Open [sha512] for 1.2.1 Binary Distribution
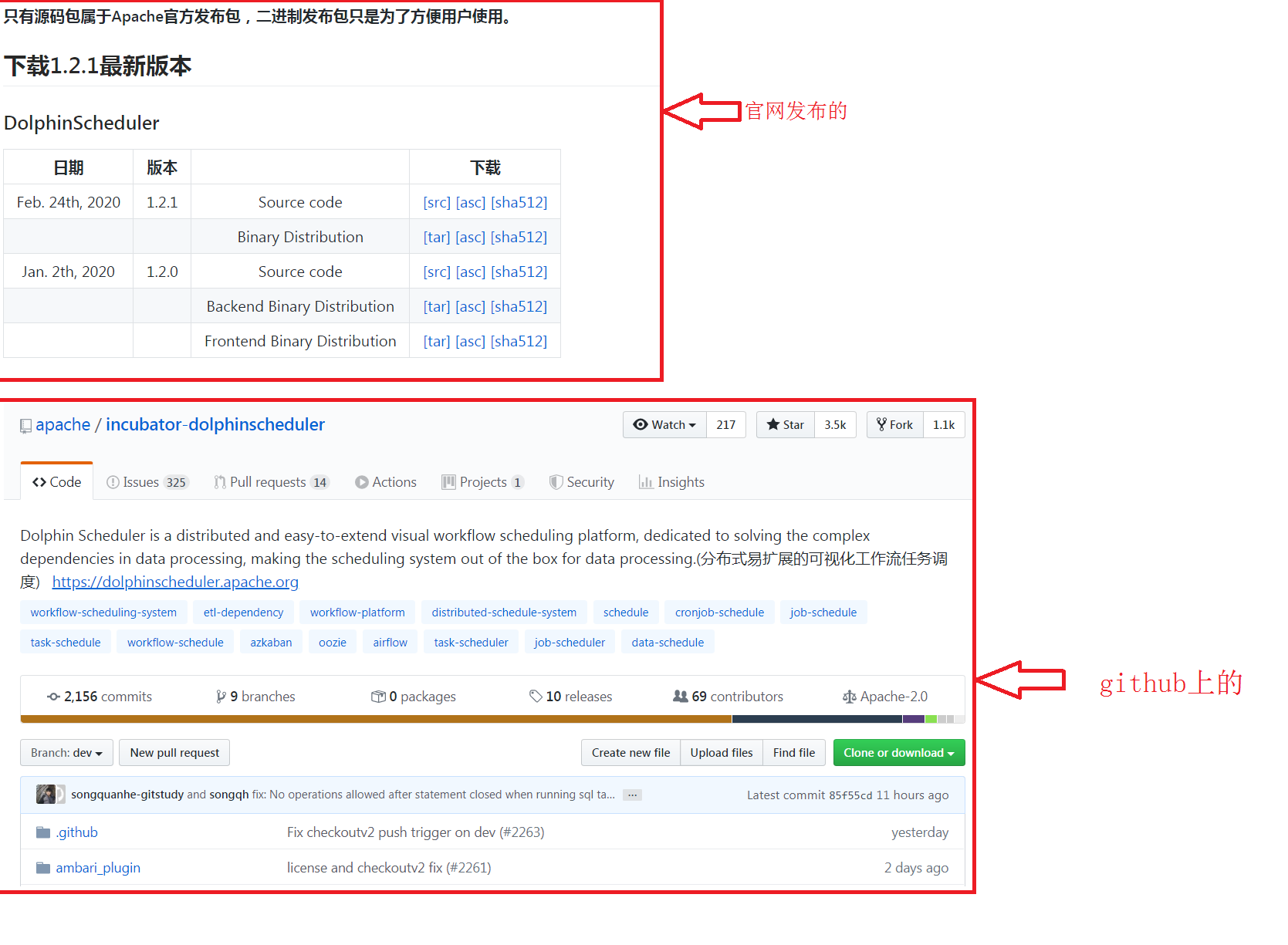This screenshot has width=1288, height=945. coord(519,237)
